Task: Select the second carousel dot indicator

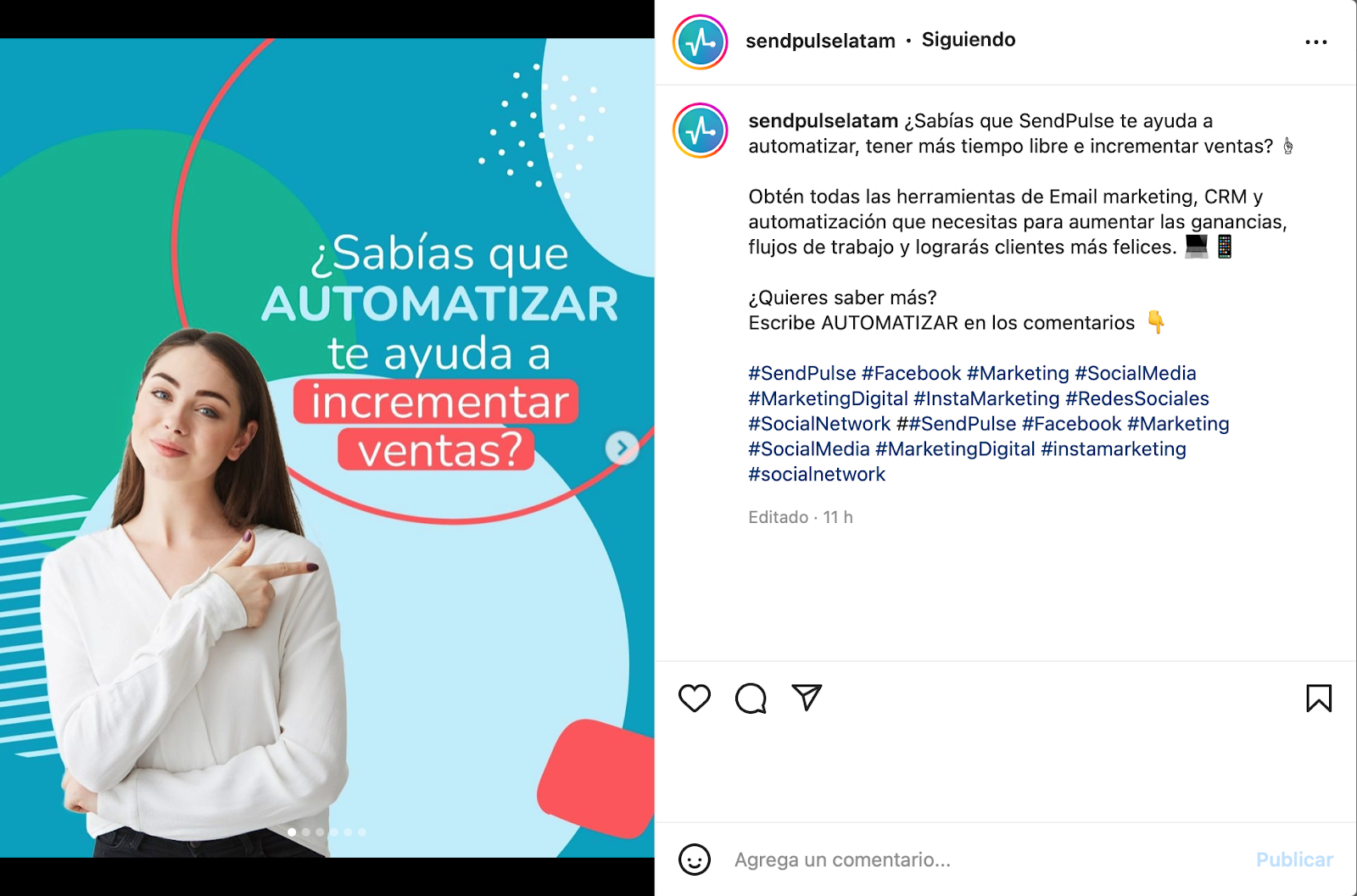Action: point(306,832)
